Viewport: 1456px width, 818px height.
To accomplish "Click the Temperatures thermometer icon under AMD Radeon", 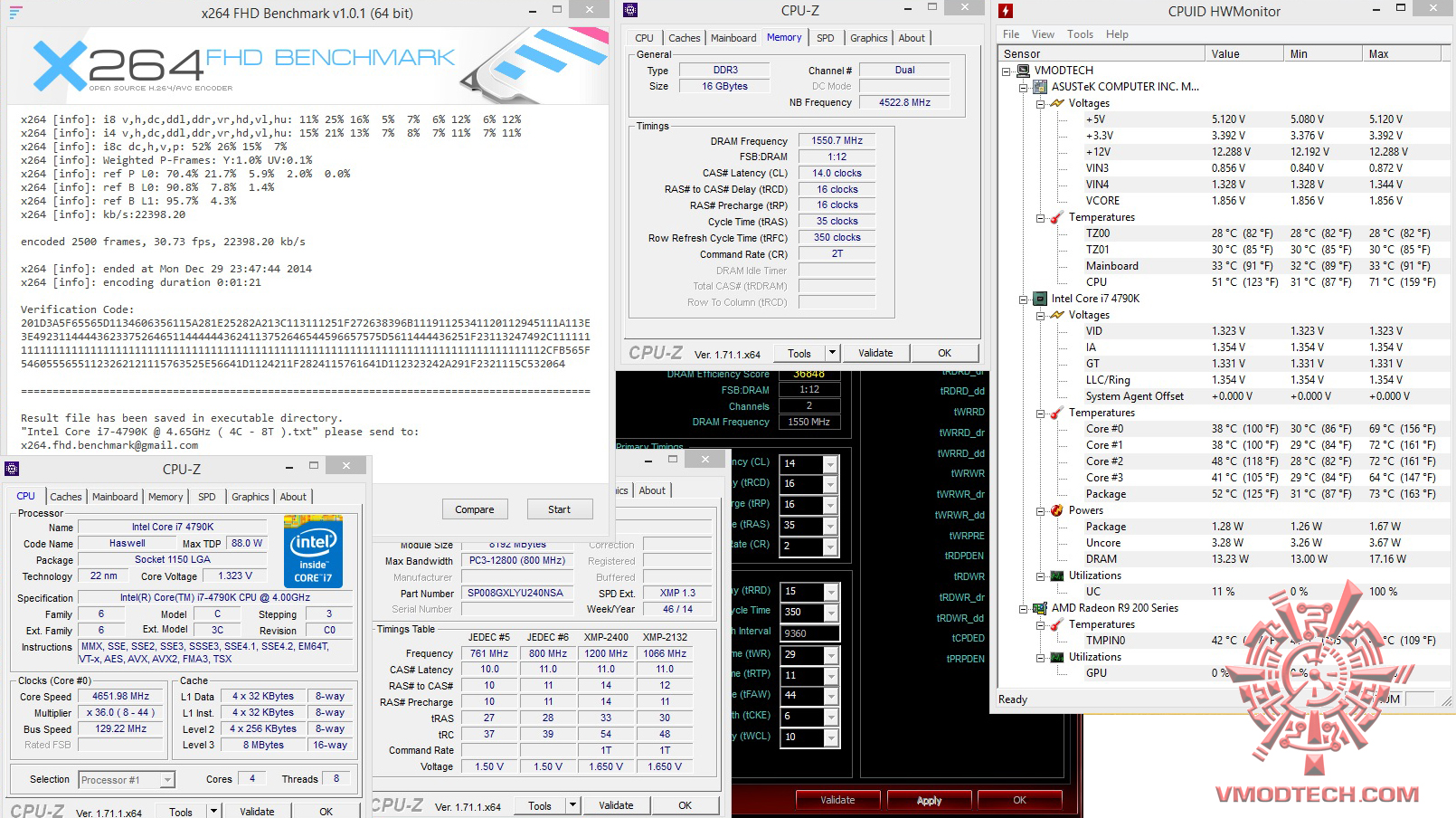I will (x=1057, y=624).
